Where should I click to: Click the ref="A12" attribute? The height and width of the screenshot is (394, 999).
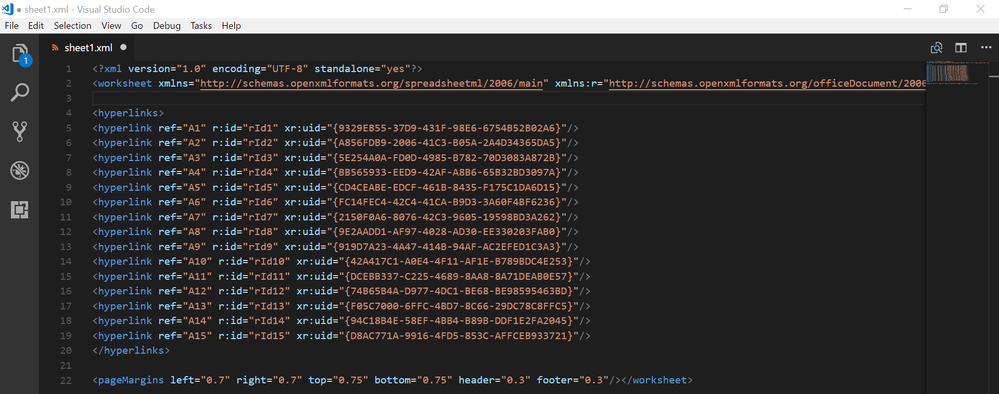coord(185,291)
